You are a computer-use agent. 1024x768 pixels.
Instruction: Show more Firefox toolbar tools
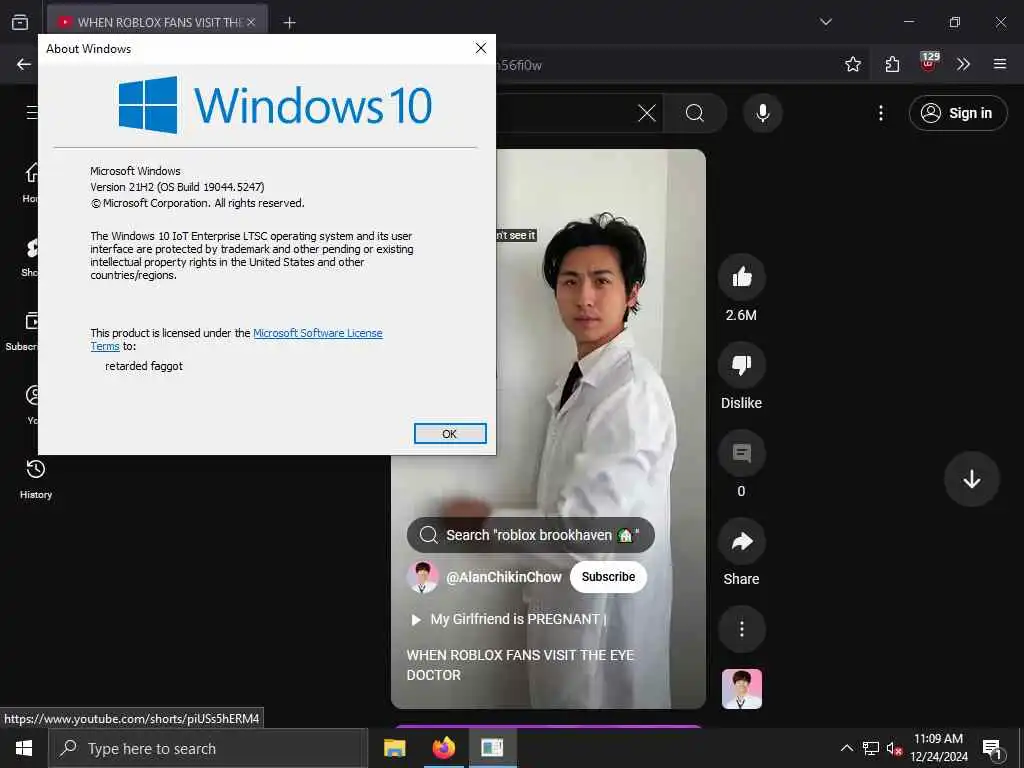click(x=963, y=64)
